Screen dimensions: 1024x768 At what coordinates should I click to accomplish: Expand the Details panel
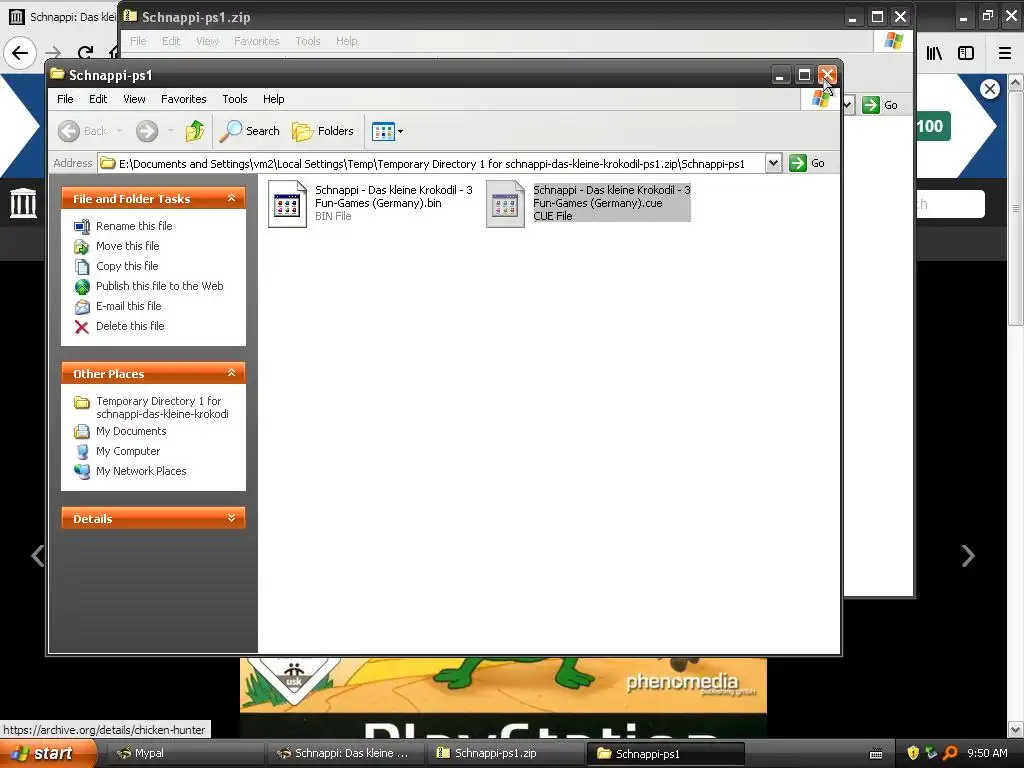coord(231,518)
